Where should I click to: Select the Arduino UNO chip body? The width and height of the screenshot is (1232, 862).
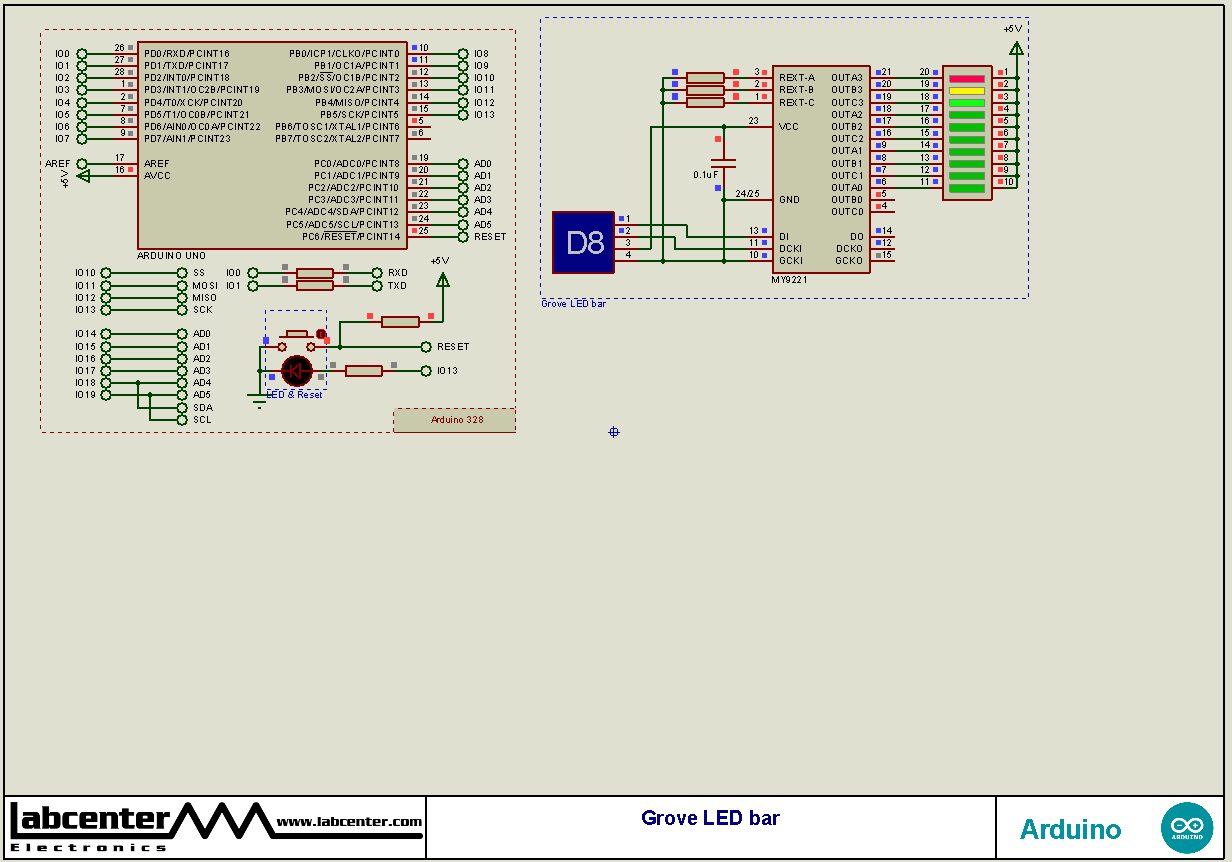click(271, 145)
